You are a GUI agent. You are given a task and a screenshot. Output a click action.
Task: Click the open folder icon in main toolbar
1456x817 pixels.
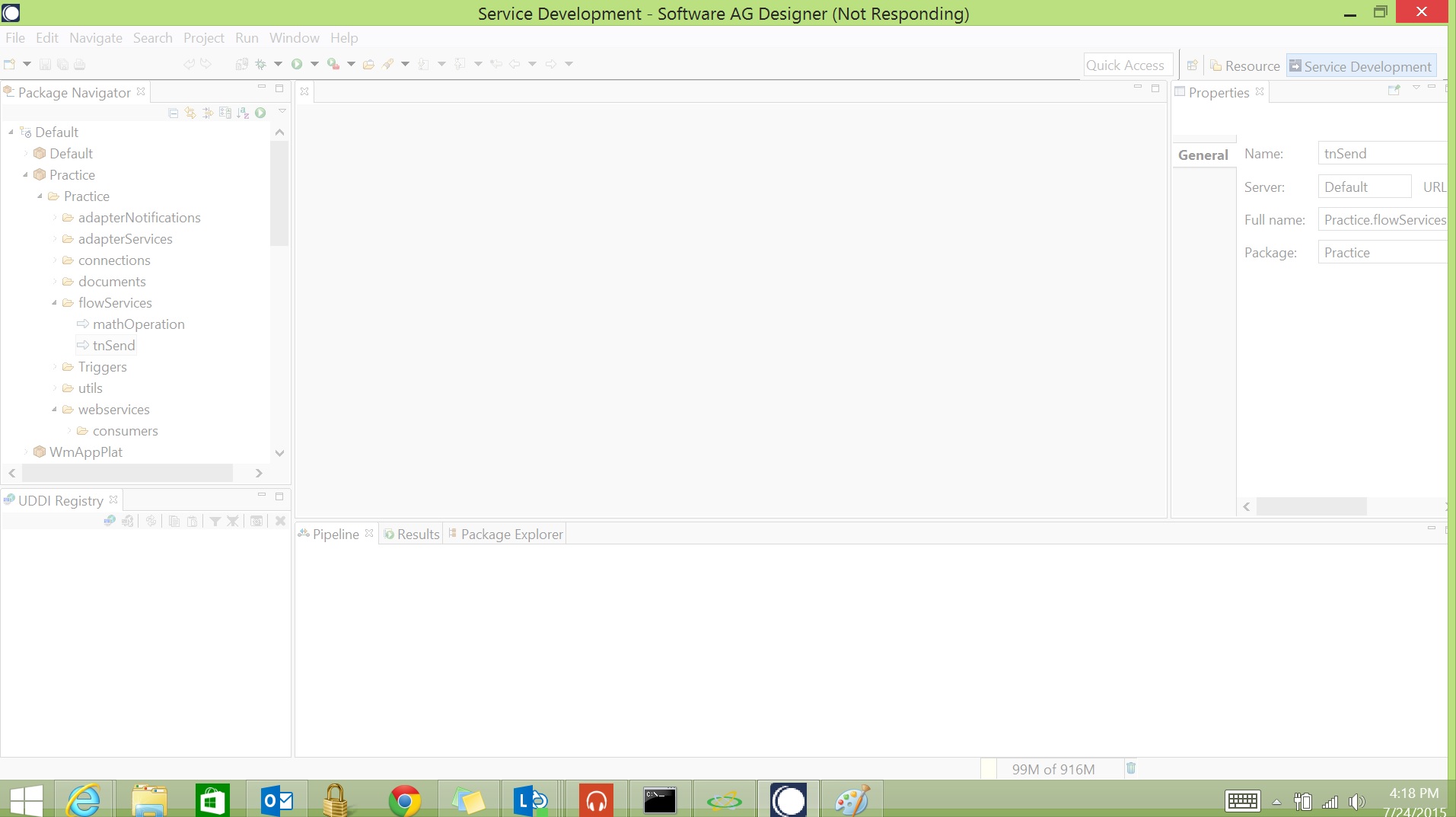369,65
